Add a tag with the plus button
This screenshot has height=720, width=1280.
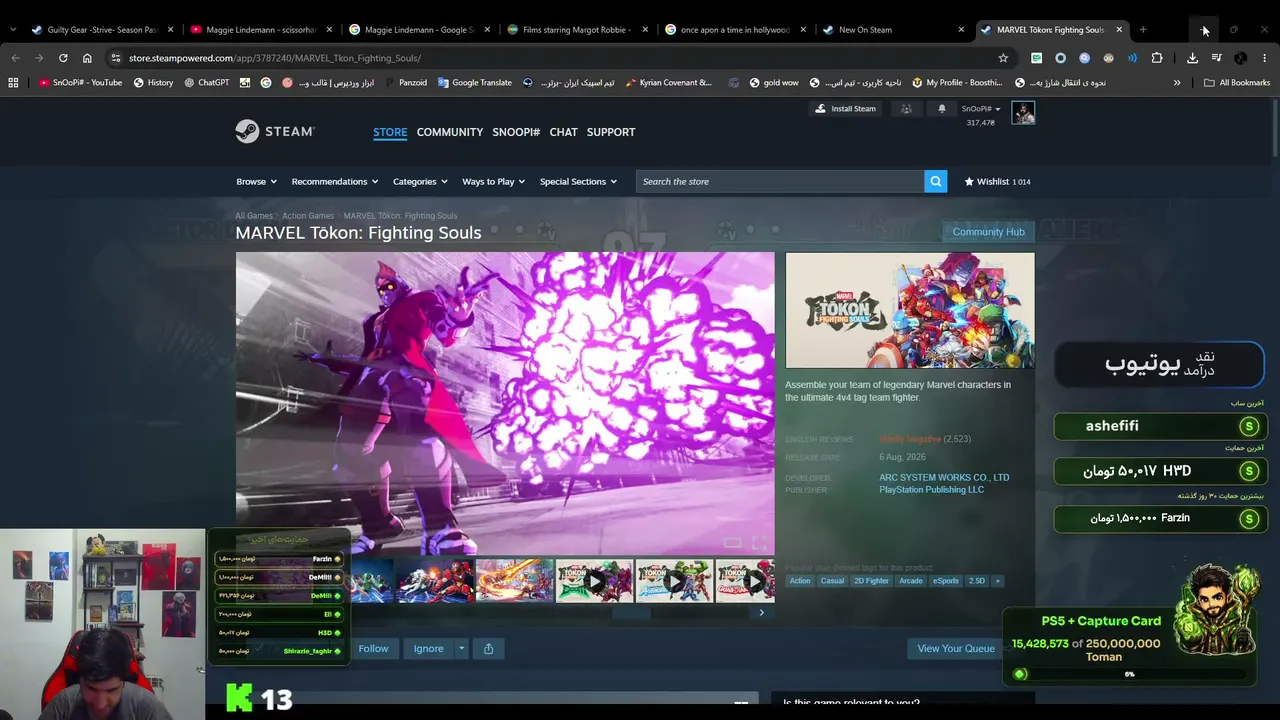[997, 581]
